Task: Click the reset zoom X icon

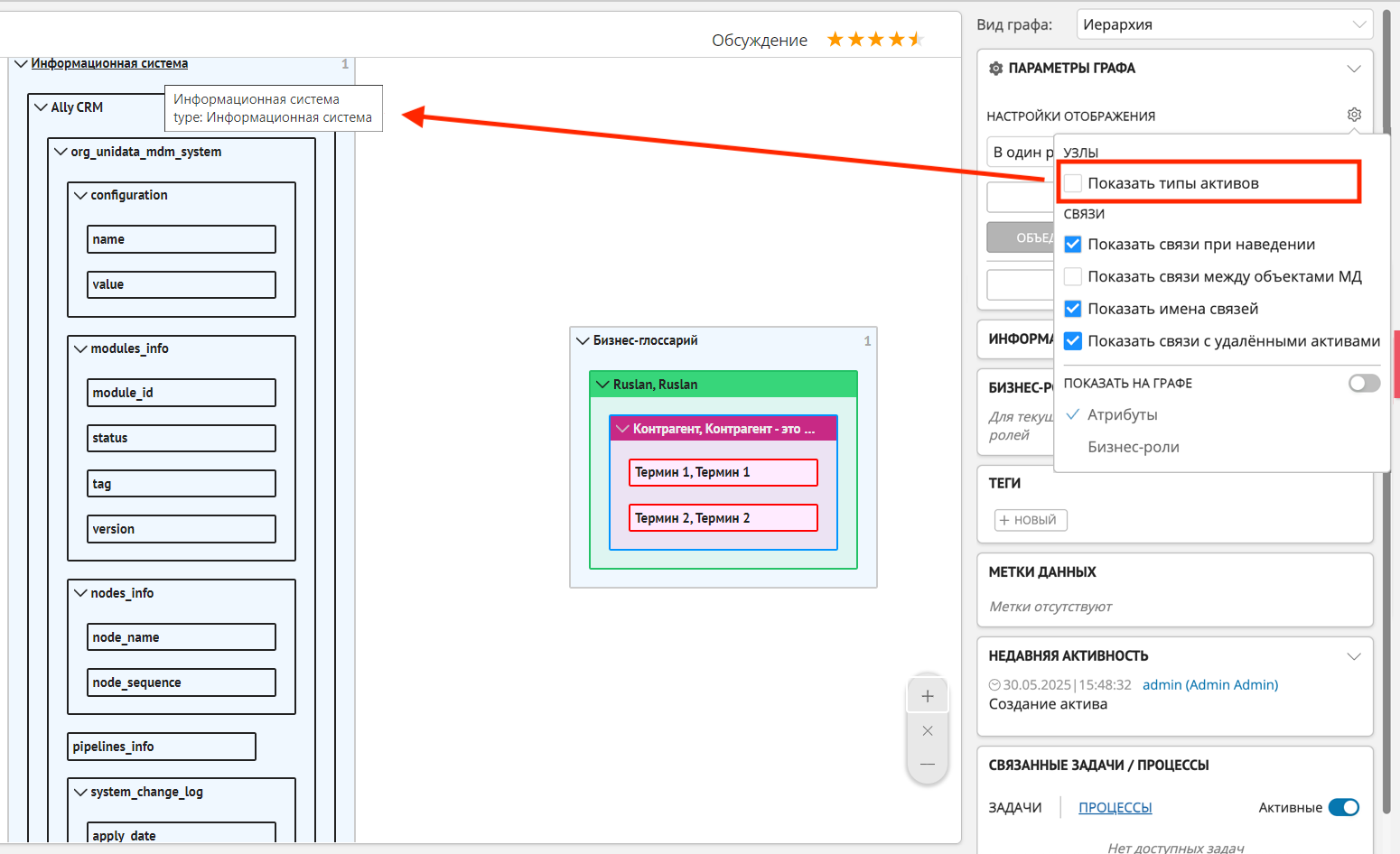Action: 928,731
